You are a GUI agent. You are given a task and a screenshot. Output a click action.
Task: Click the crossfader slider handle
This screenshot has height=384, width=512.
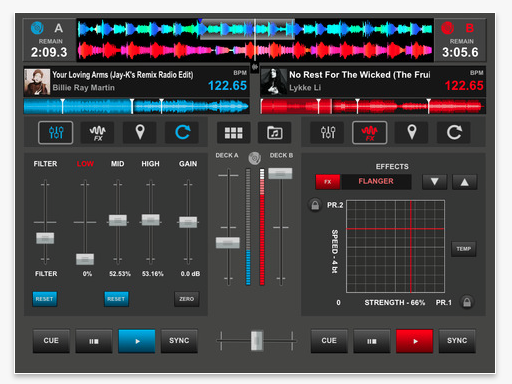pos(257,341)
